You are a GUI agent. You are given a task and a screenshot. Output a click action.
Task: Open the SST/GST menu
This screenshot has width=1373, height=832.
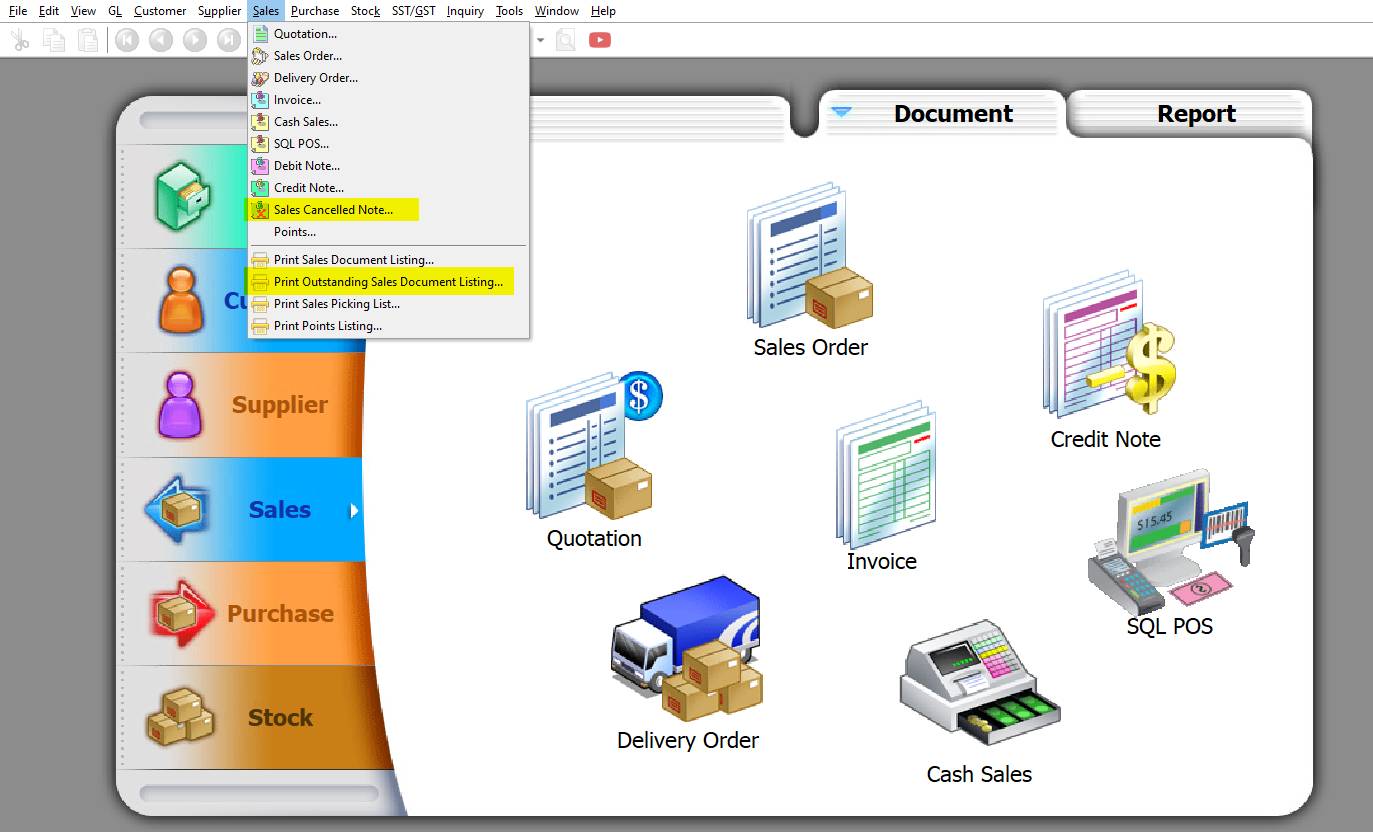414,11
